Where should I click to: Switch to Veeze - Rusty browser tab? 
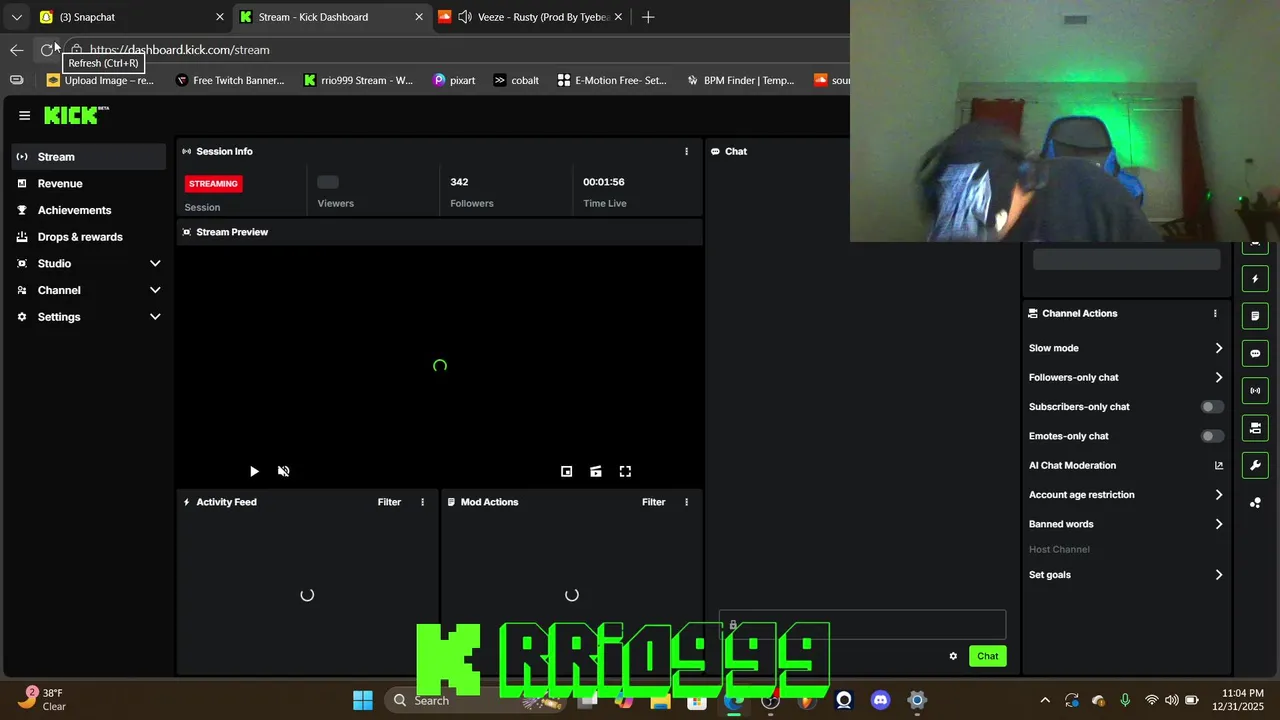[530, 17]
